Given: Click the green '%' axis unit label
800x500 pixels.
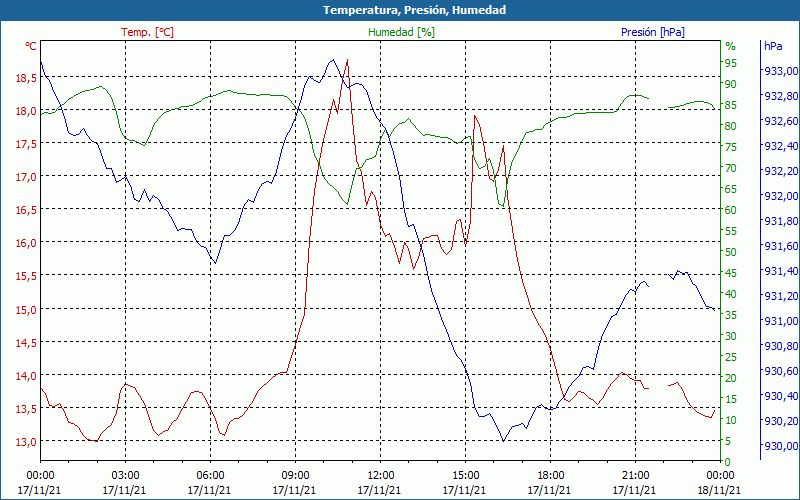Looking at the screenshot, I should point(731,46).
